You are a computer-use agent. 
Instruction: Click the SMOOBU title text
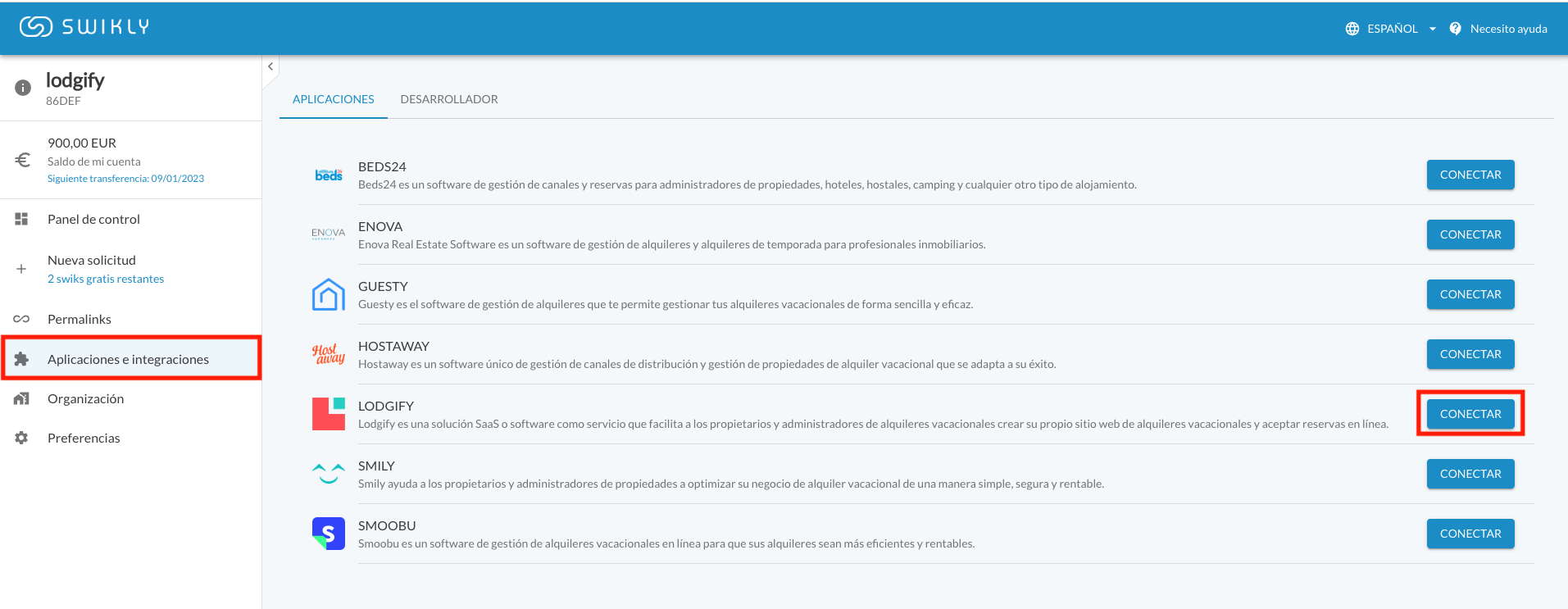387,525
